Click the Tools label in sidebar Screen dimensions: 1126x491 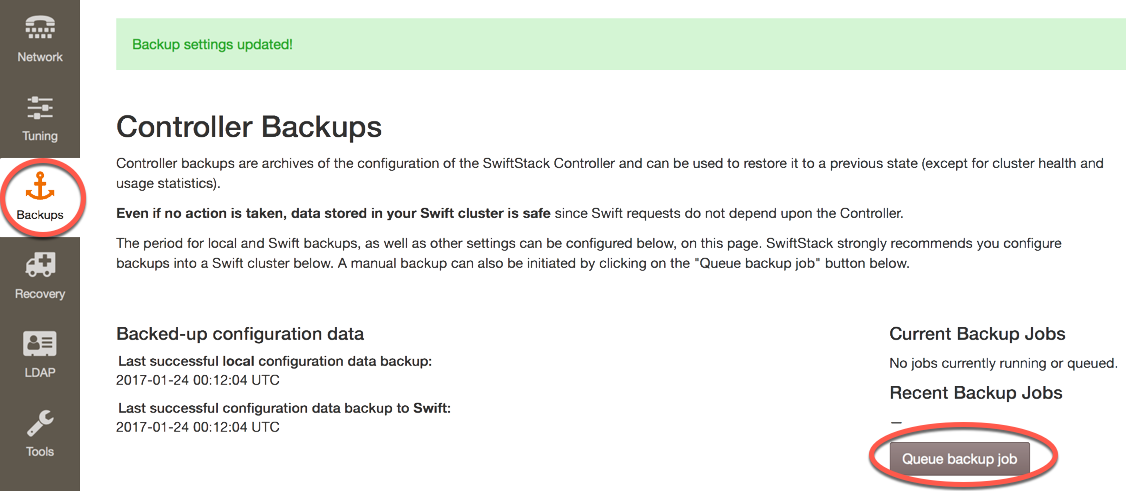click(x=39, y=452)
